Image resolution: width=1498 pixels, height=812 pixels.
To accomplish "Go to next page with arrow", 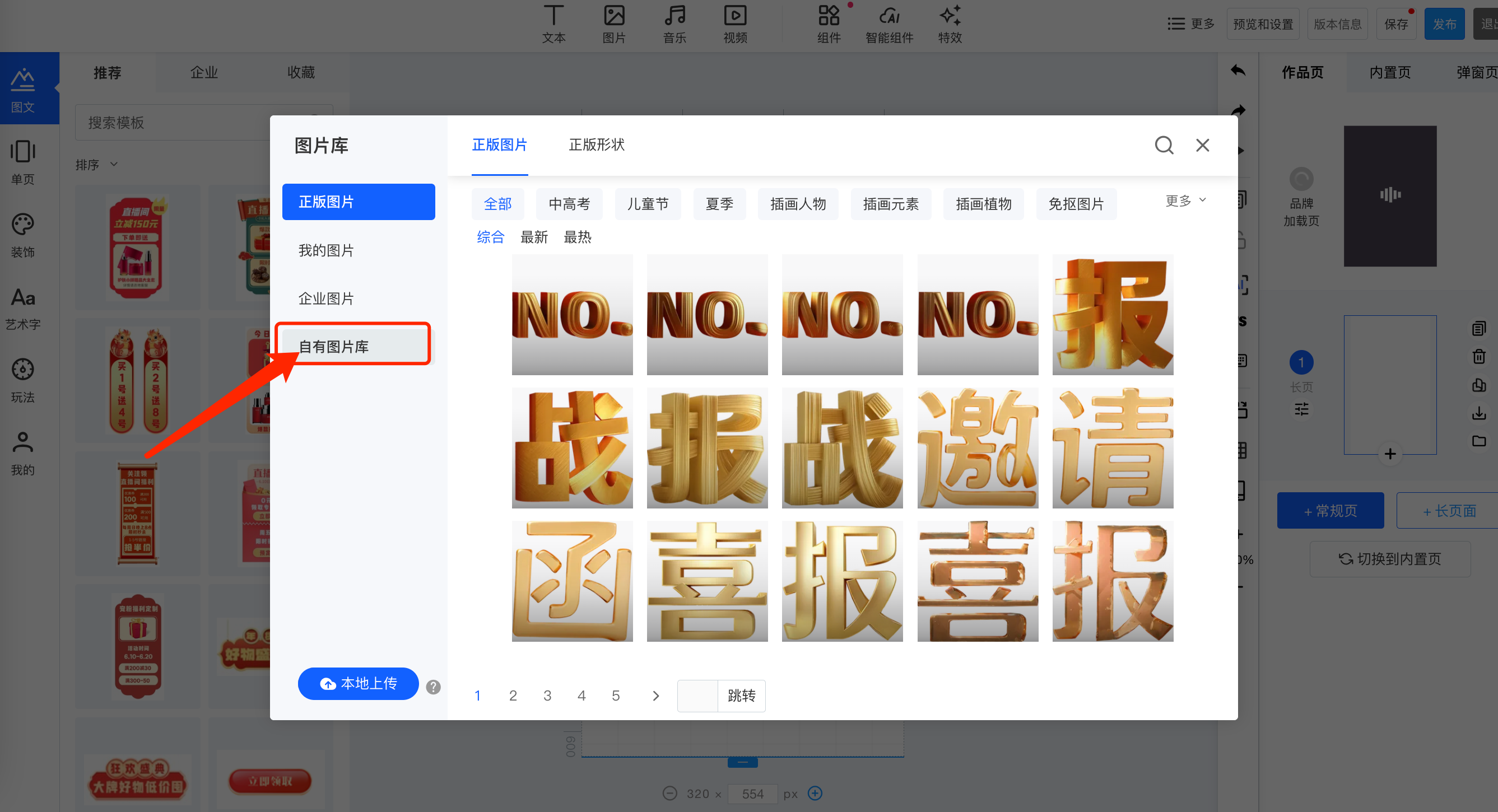I will coord(656,695).
